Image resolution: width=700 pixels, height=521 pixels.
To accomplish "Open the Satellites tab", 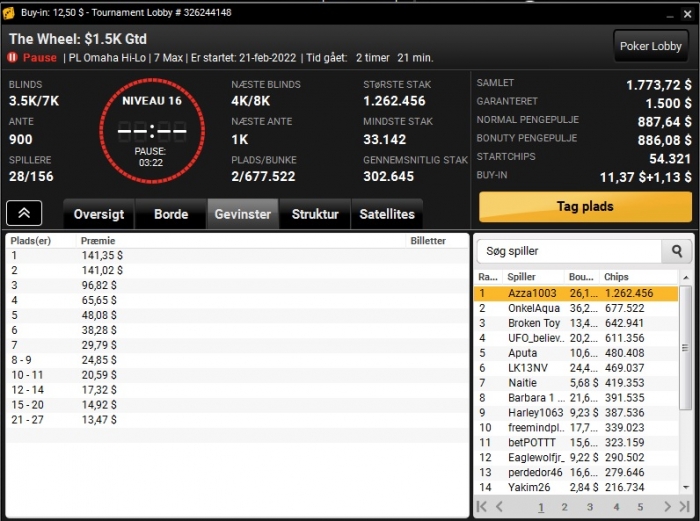I will [x=387, y=214].
